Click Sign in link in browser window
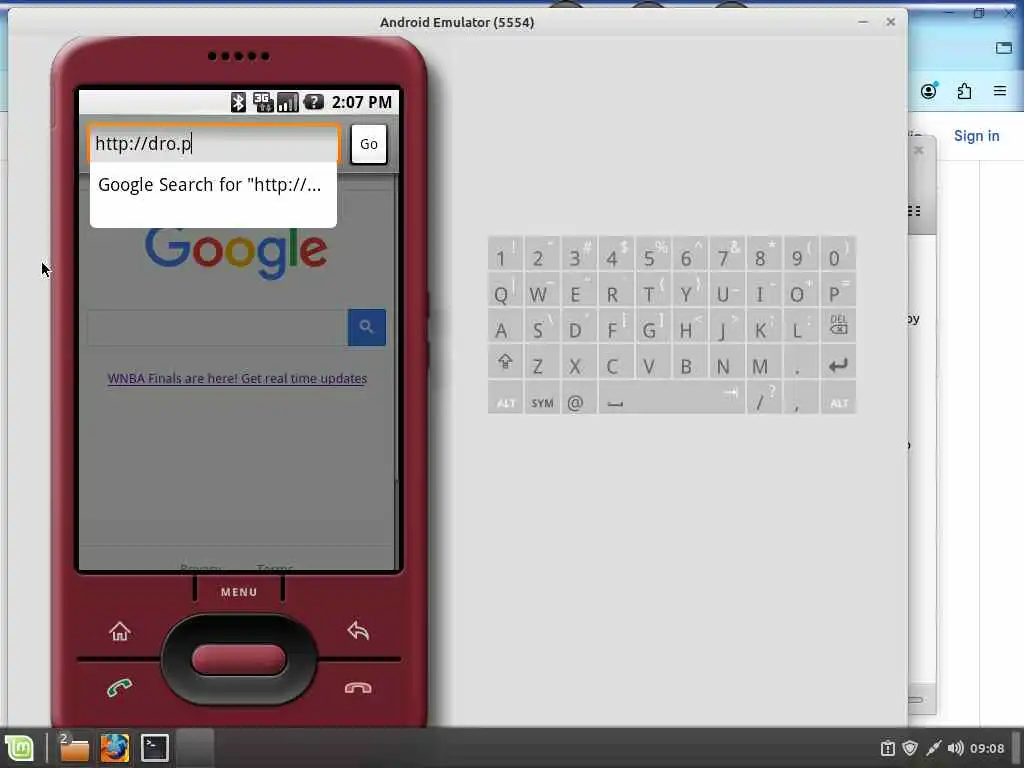Viewport: 1024px width, 768px height. click(x=976, y=136)
